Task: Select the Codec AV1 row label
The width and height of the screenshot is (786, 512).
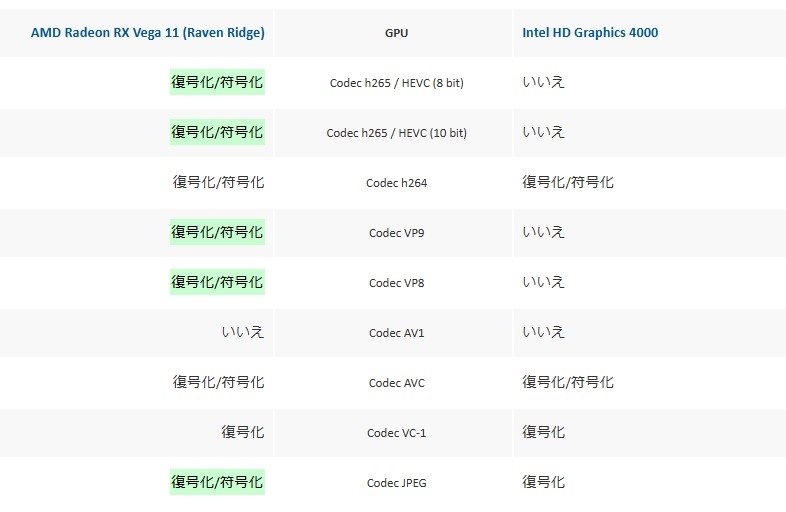Action: point(396,333)
